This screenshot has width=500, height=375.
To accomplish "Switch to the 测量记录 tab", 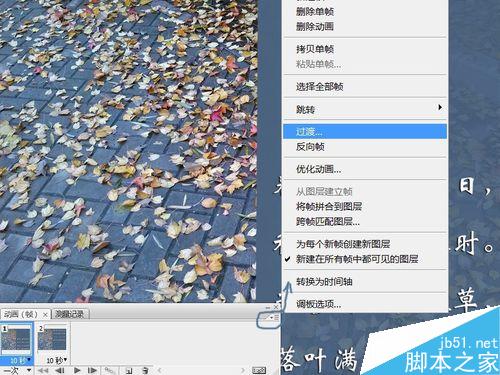I will (x=69, y=314).
